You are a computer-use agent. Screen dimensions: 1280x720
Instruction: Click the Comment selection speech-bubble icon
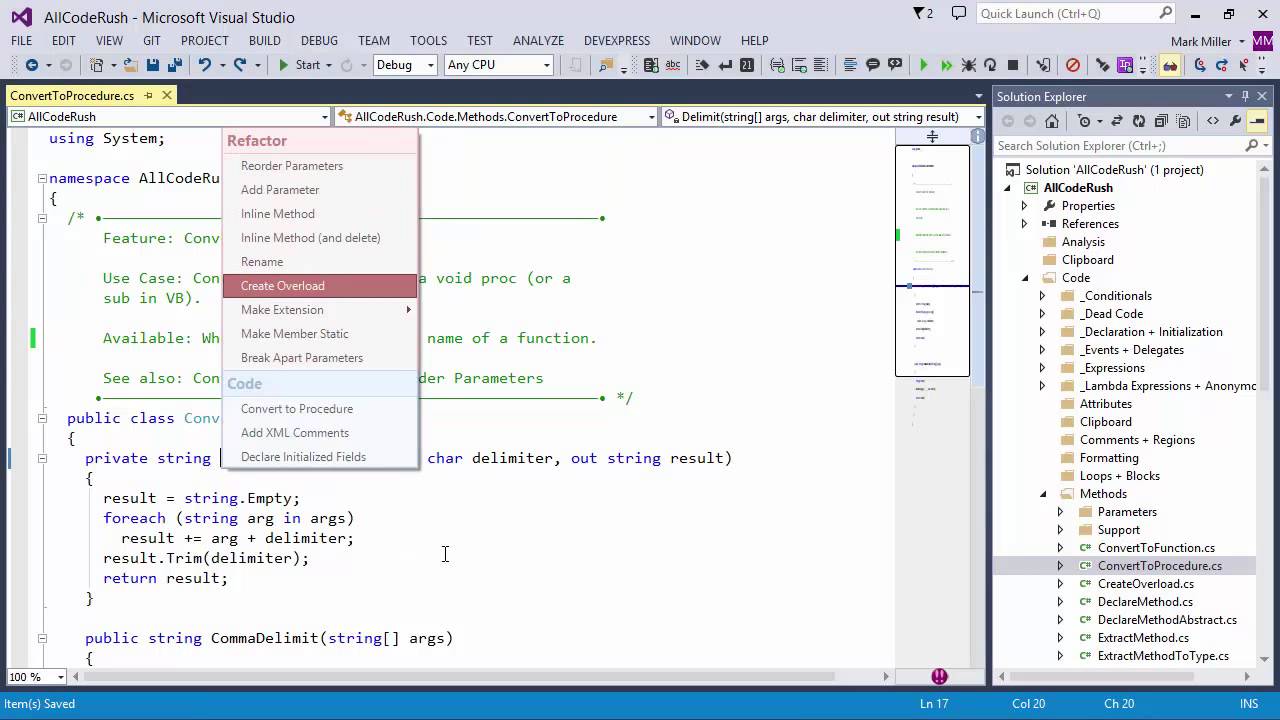873,65
